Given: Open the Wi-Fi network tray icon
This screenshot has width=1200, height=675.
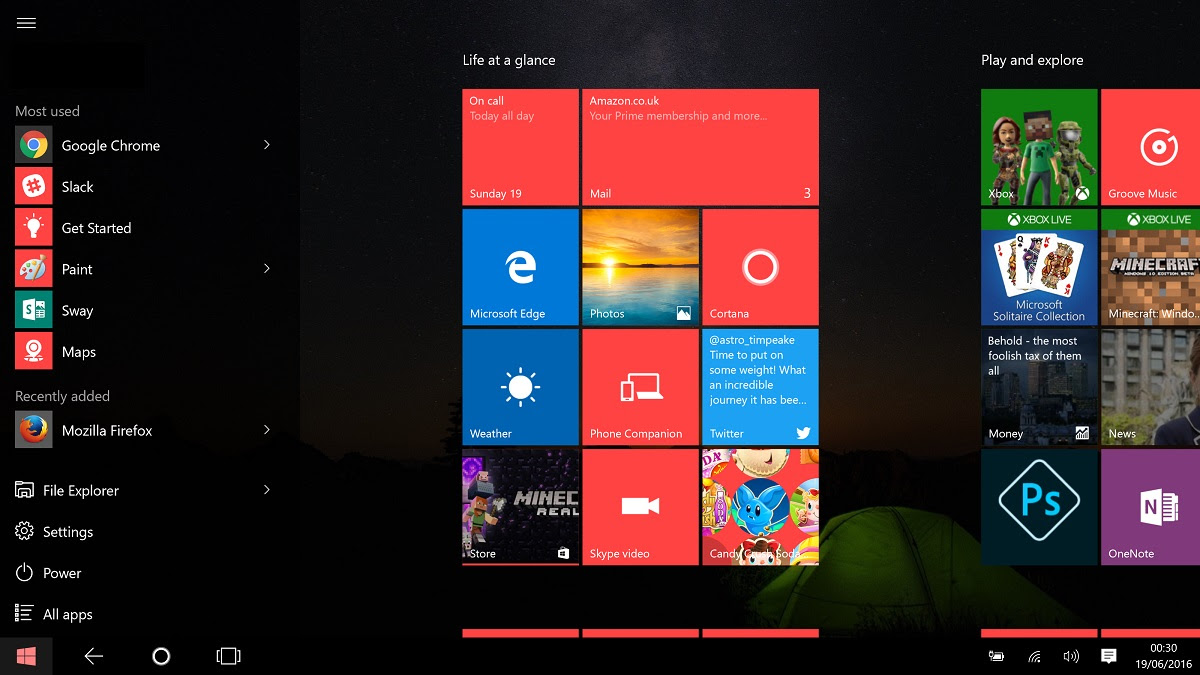Looking at the screenshot, I should (x=1034, y=657).
